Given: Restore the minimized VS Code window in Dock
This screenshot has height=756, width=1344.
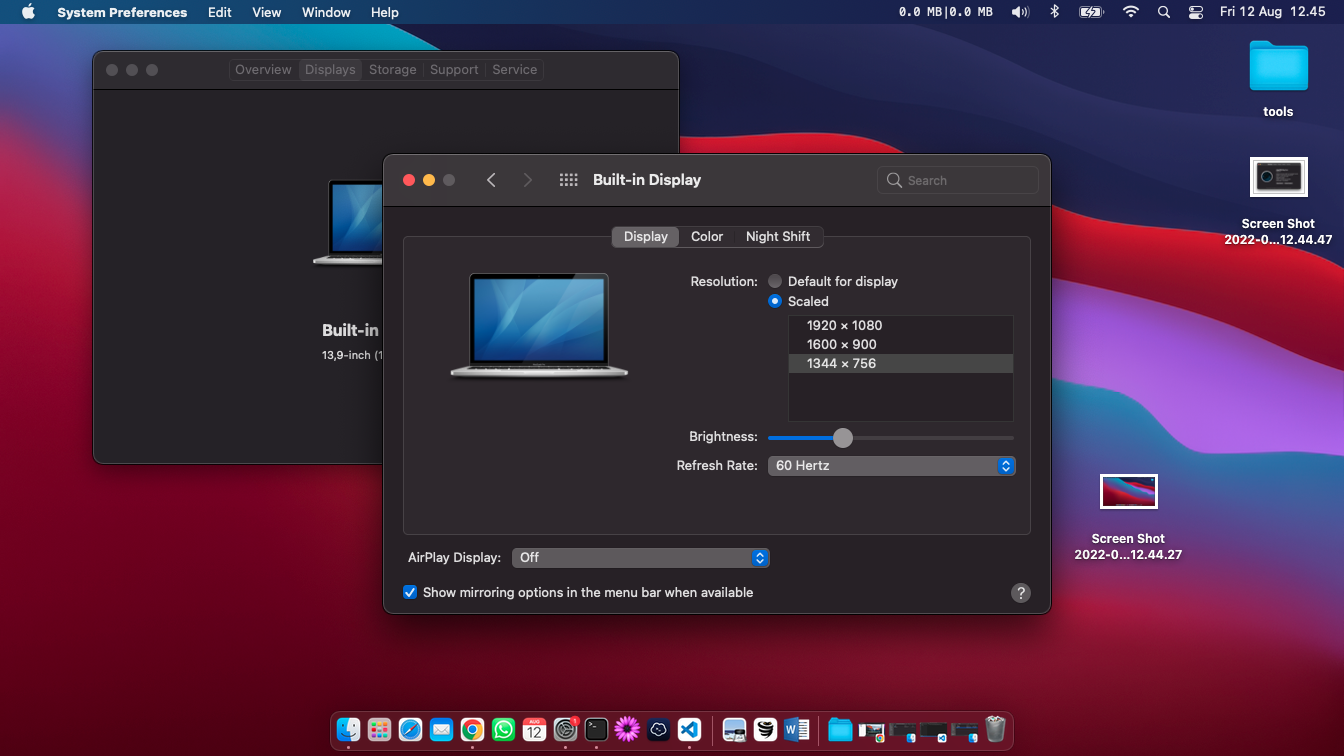Looking at the screenshot, I should click(x=933, y=731).
